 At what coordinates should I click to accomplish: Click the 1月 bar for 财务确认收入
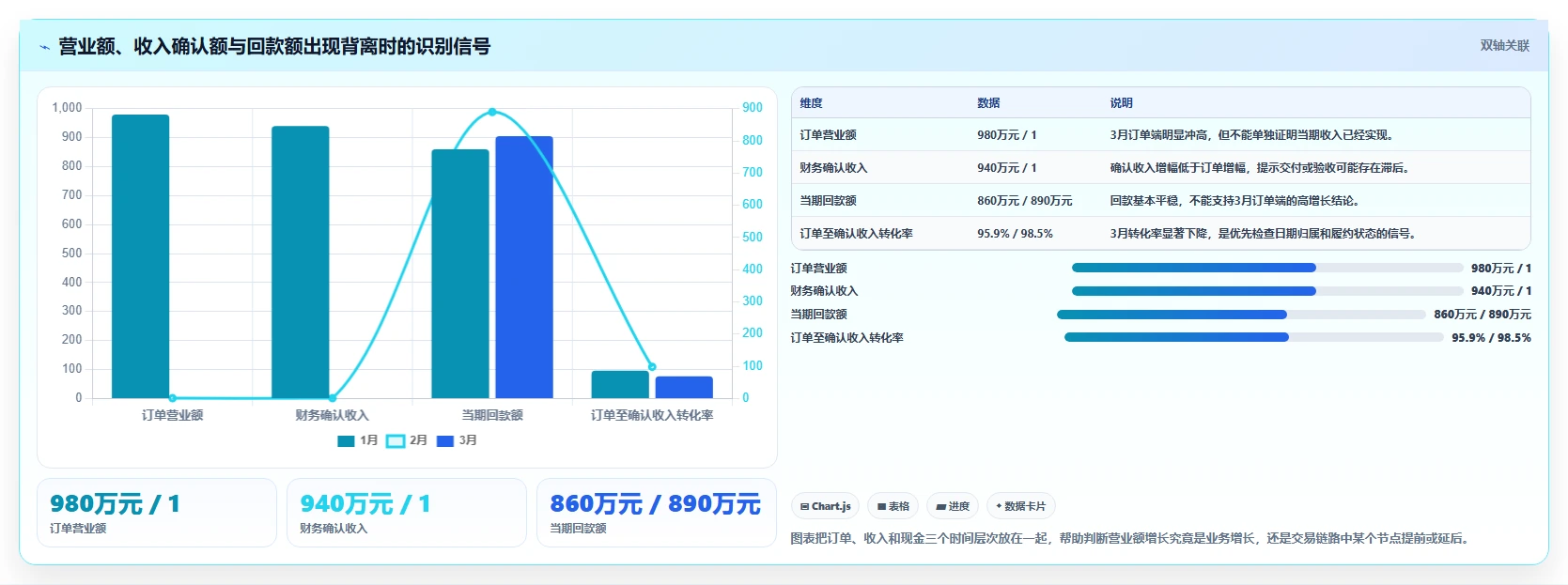coord(301,262)
